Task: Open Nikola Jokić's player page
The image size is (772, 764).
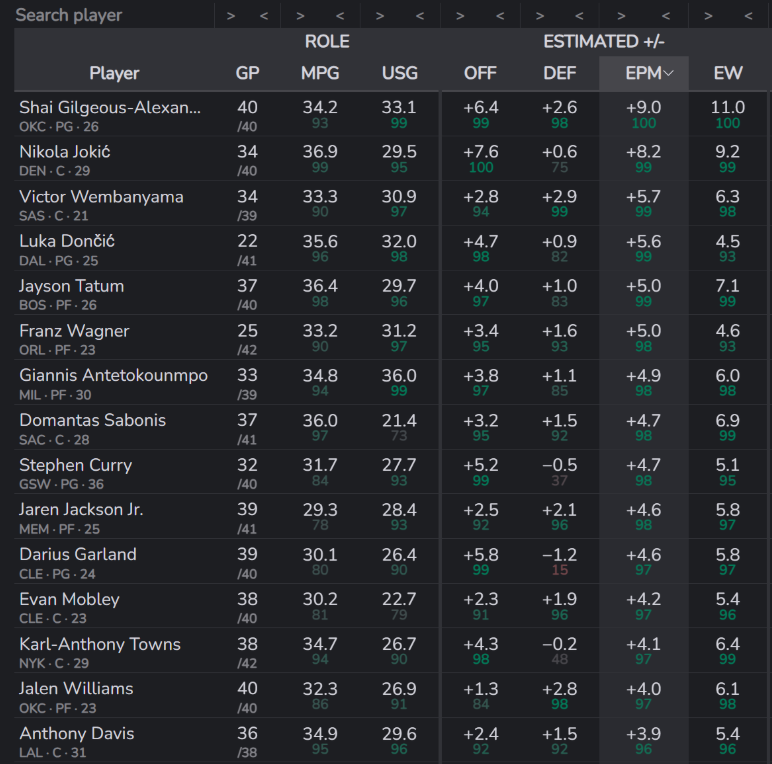Action: pos(65,152)
